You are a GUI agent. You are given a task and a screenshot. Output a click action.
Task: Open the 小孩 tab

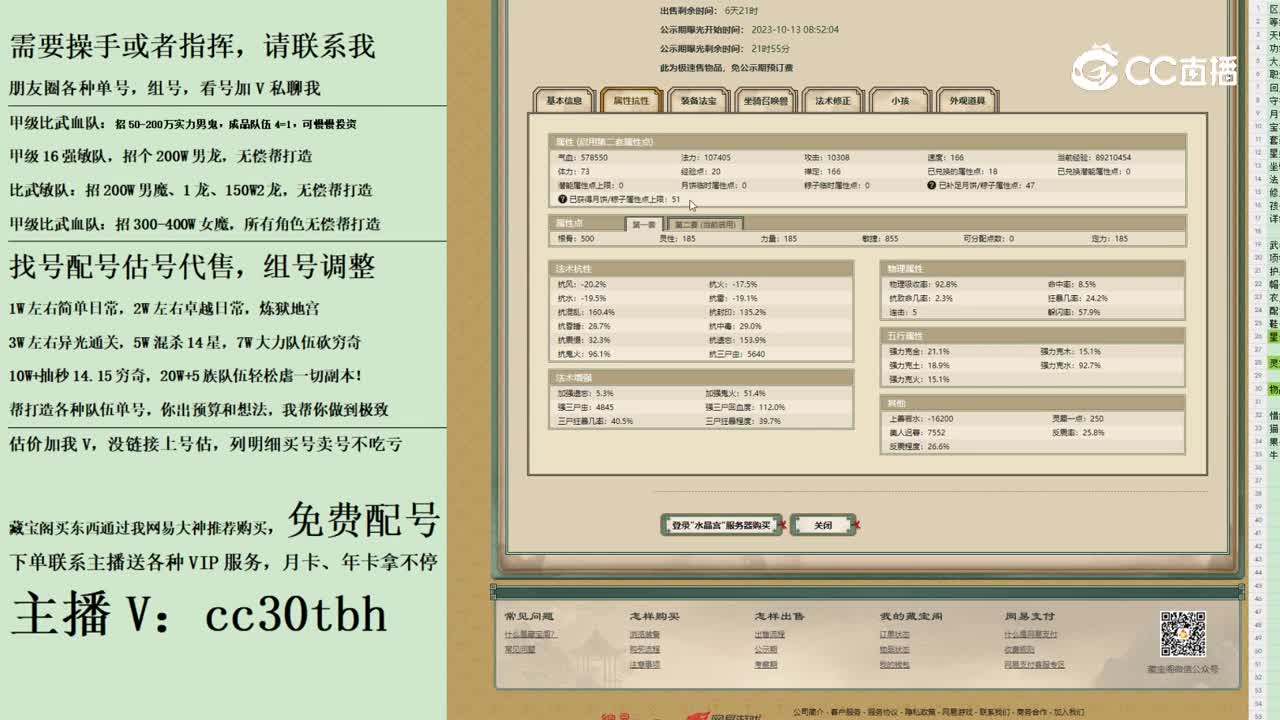point(900,101)
